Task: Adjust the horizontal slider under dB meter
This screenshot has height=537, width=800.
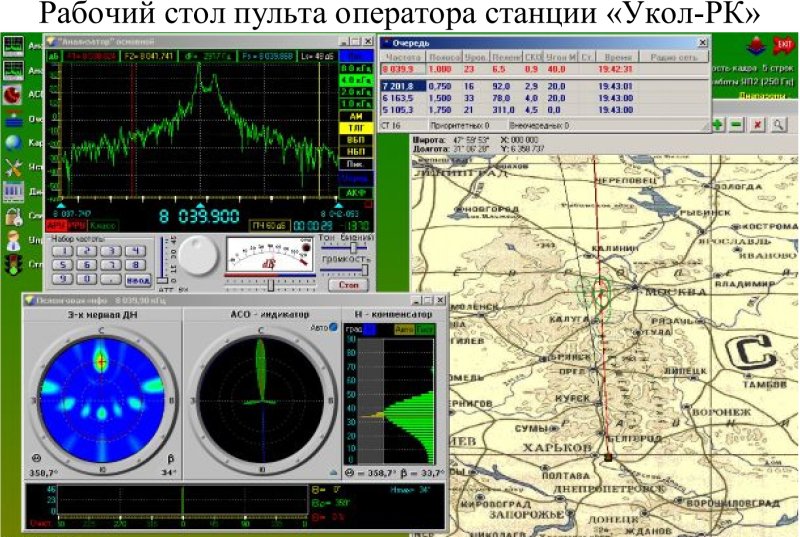Action: (x=270, y=286)
